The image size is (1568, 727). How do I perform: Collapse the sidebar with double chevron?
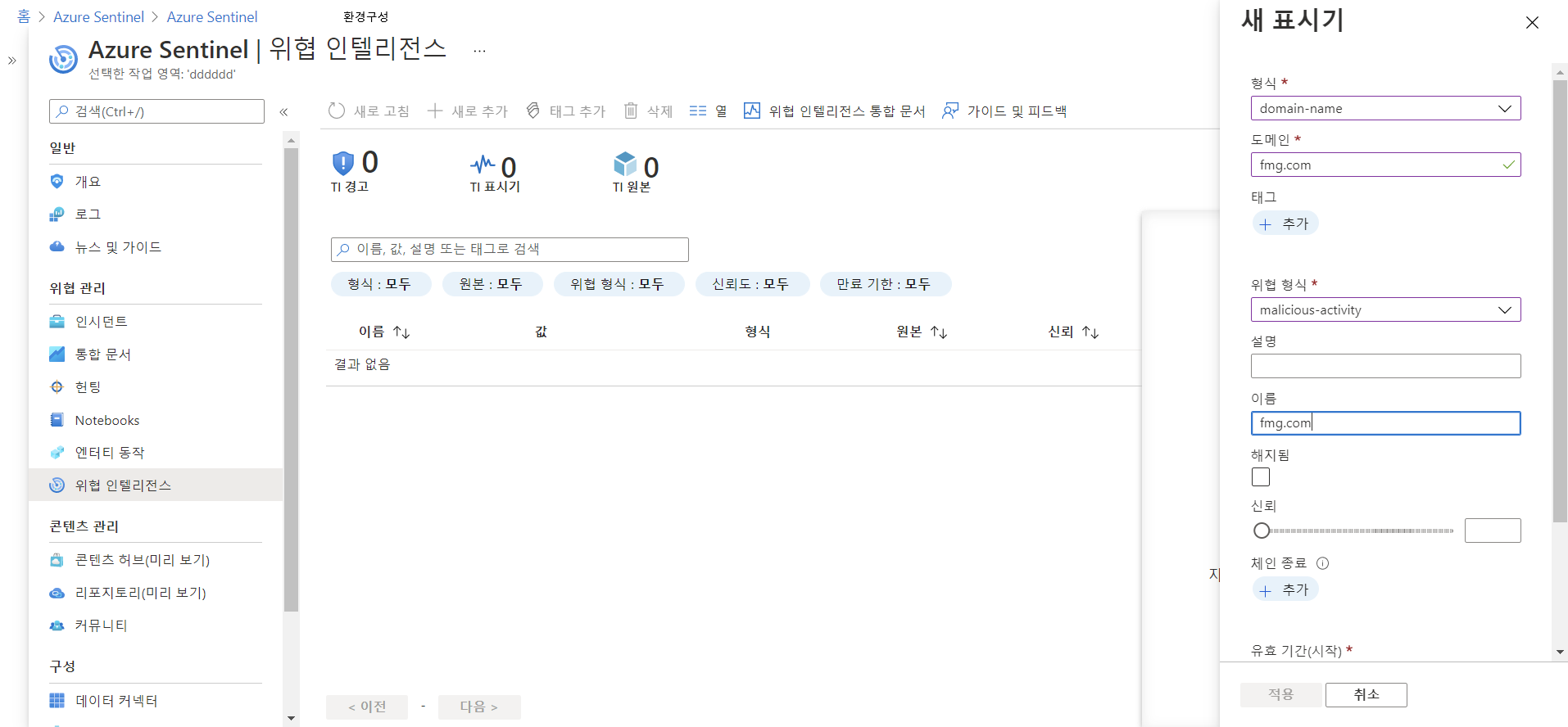283,112
